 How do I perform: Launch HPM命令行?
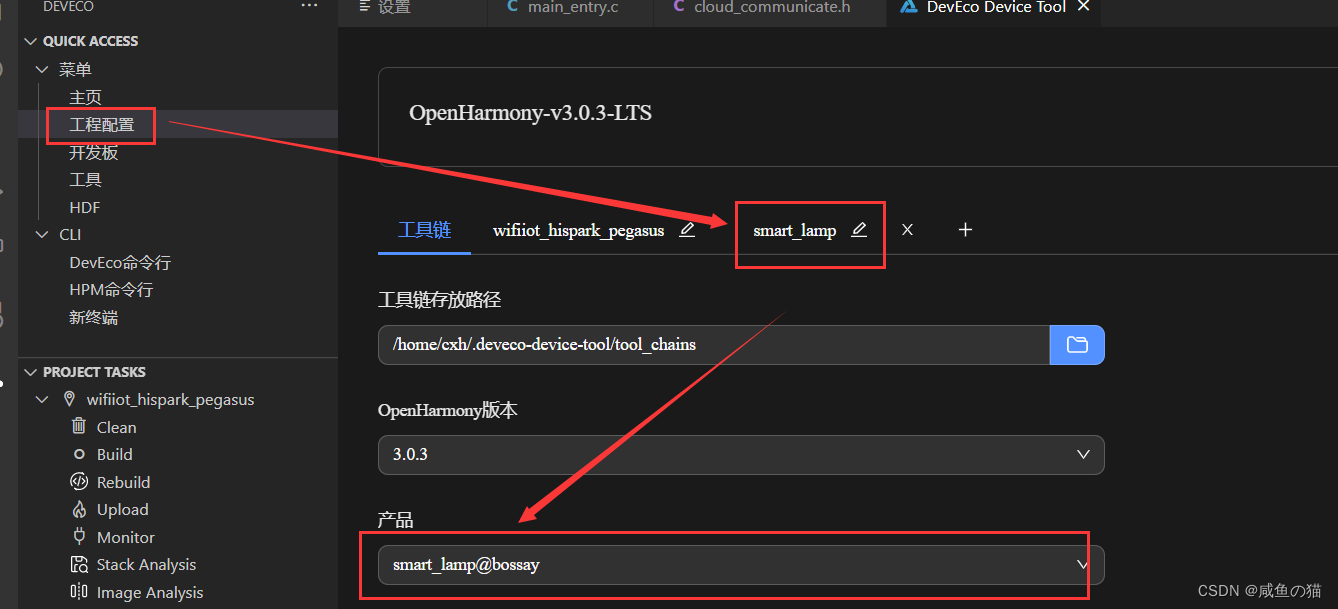click(111, 290)
